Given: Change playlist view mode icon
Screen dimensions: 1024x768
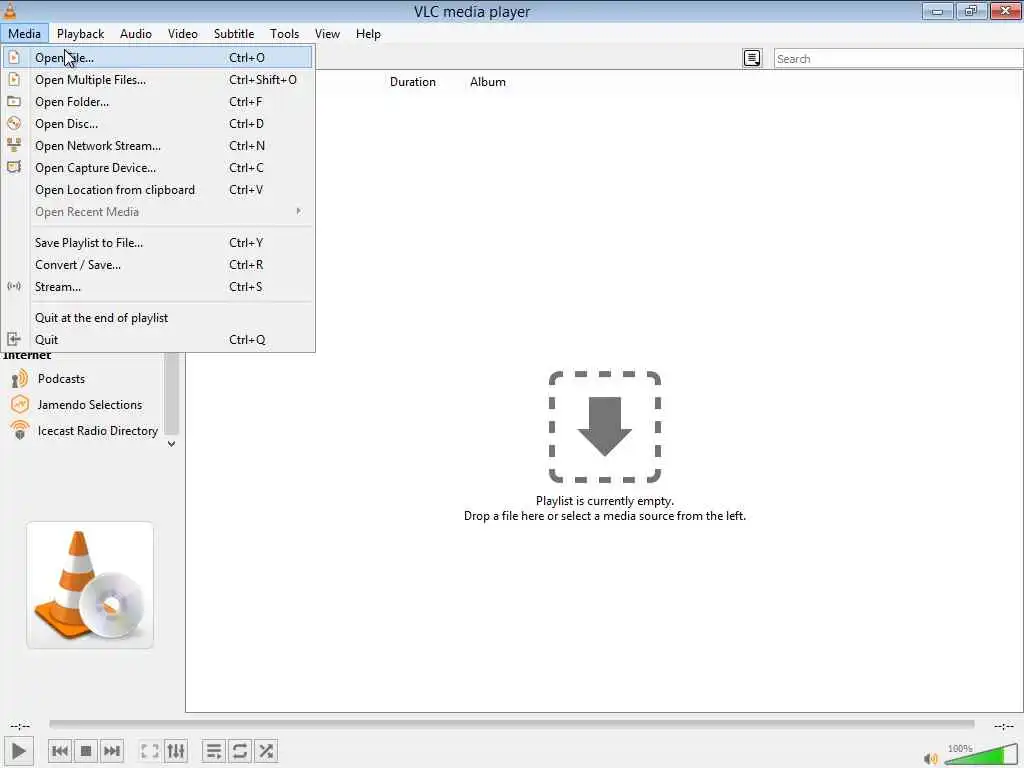Looking at the screenshot, I should click(x=752, y=58).
